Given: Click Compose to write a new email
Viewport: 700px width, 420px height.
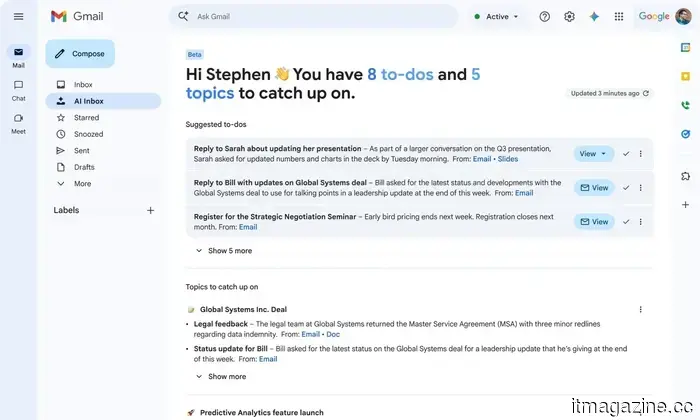Looking at the screenshot, I should click(x=80, y=54).
